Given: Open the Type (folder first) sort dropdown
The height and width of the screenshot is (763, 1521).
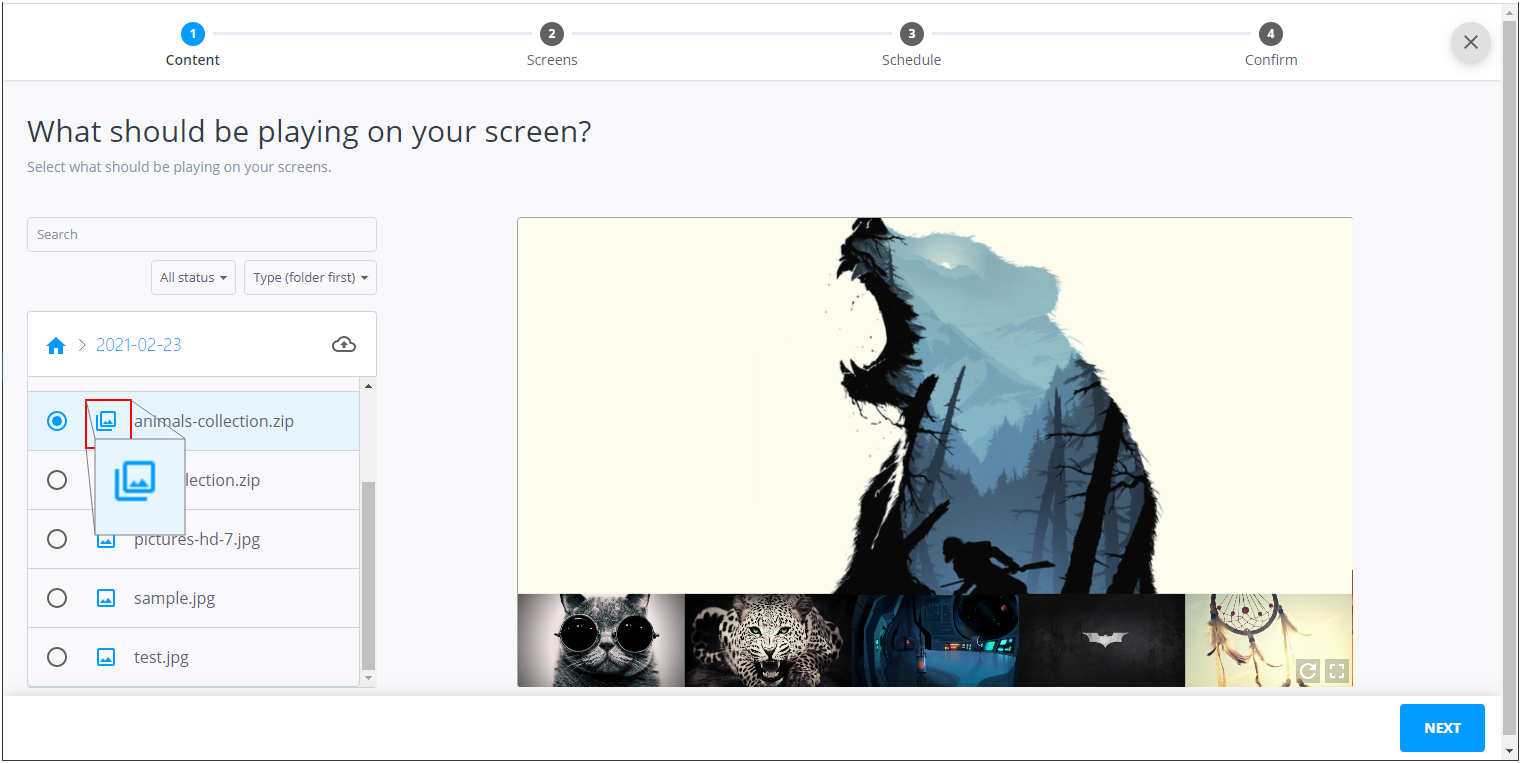Looking at the screenshot, I should [x=310, y=277].
